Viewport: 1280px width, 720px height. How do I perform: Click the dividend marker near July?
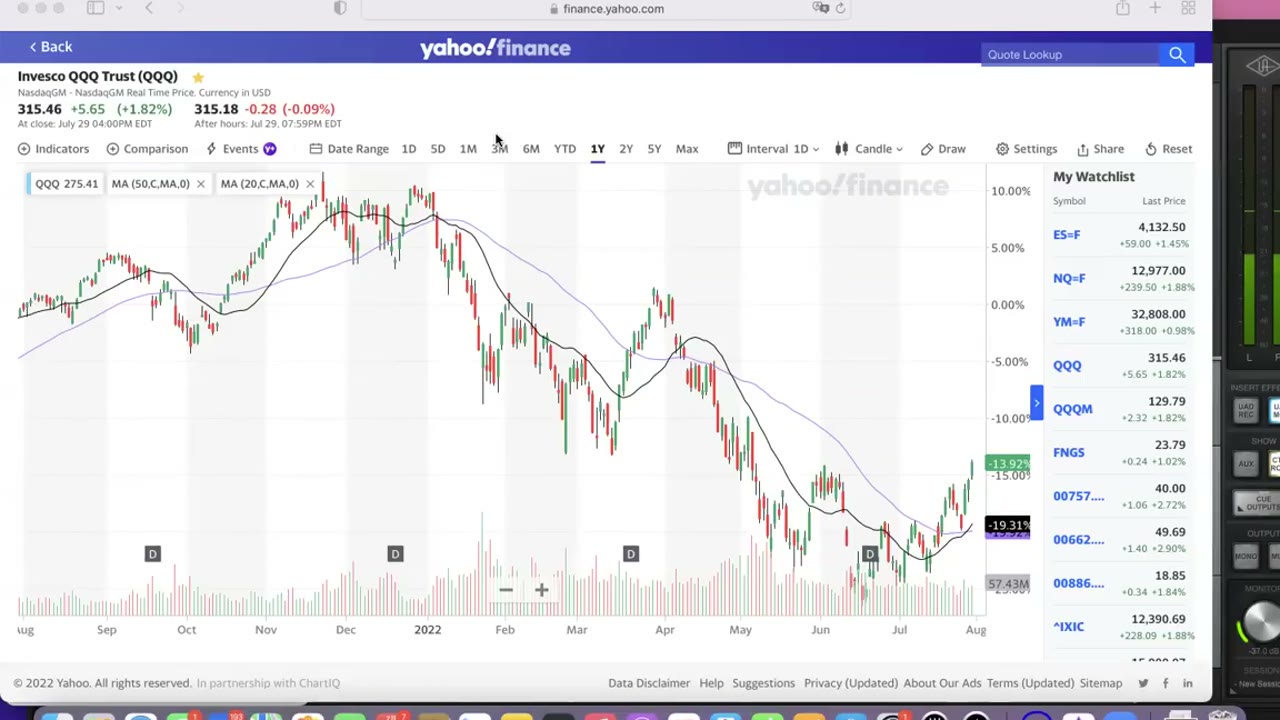[869, 554]
